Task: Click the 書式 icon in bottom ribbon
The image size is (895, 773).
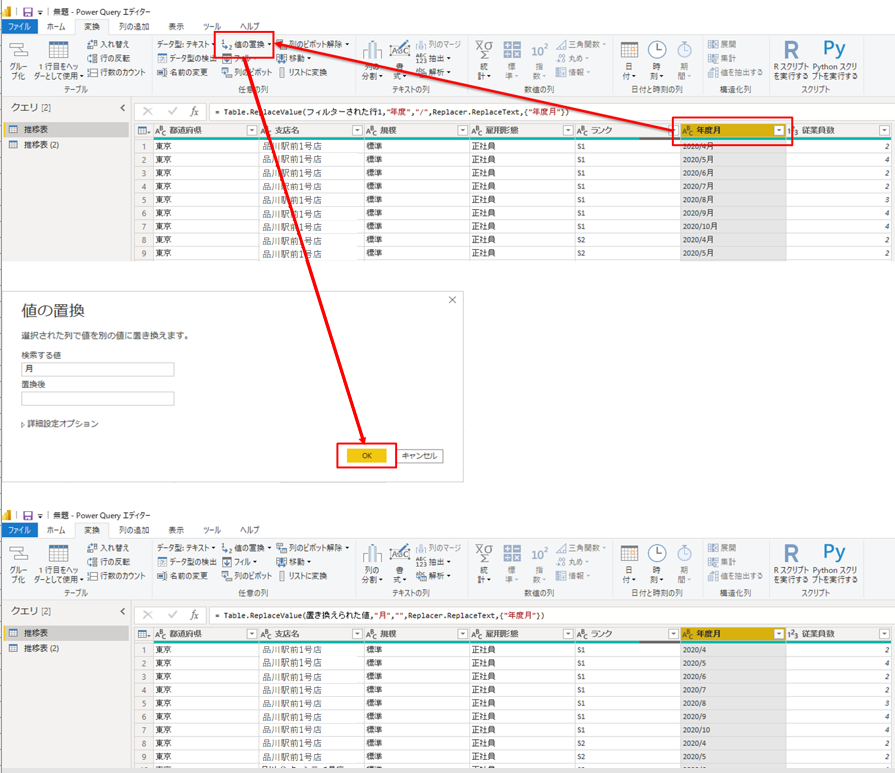Action: pyautogui.click(x=398, y=555)
